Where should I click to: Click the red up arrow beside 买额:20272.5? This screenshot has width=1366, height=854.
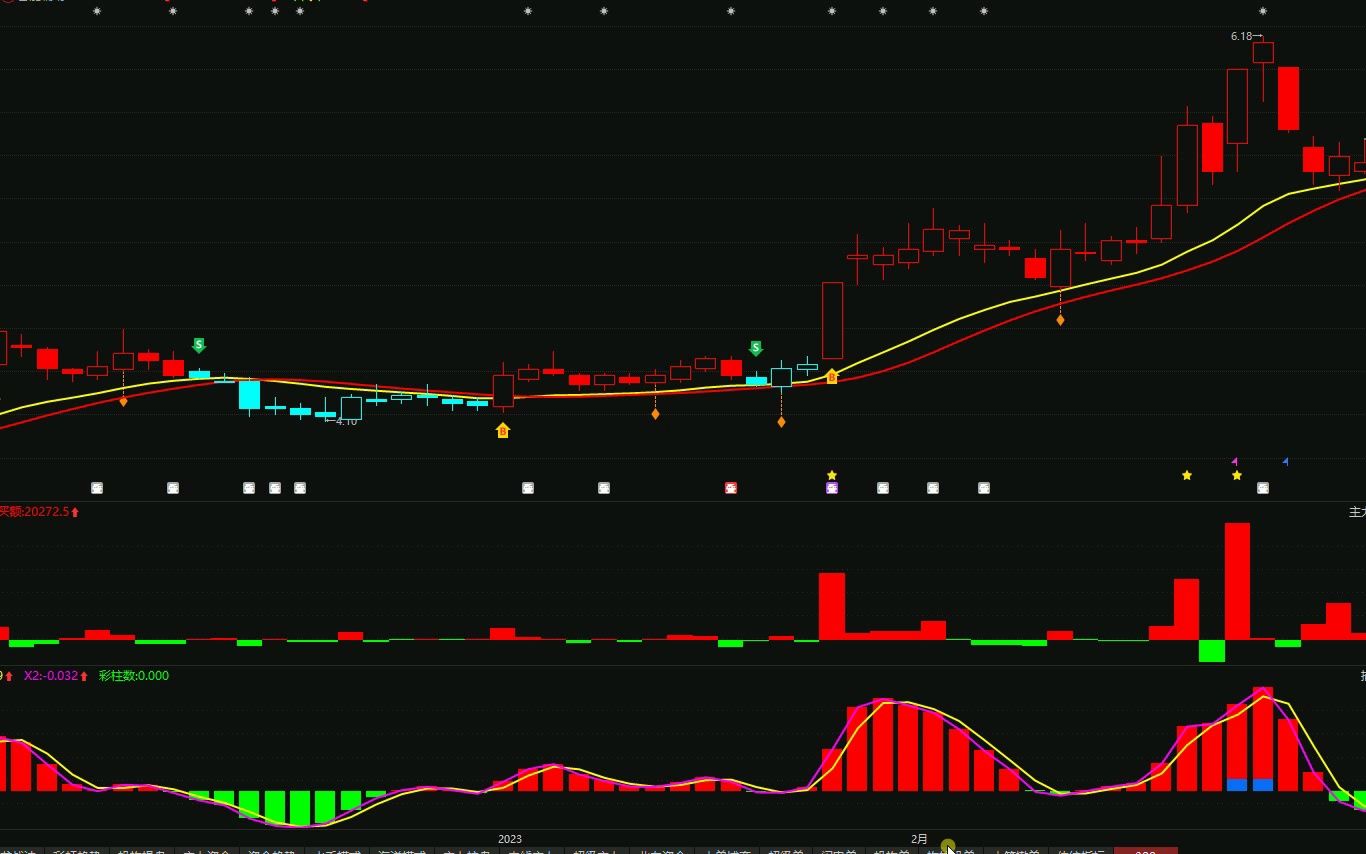click(75, 512)
